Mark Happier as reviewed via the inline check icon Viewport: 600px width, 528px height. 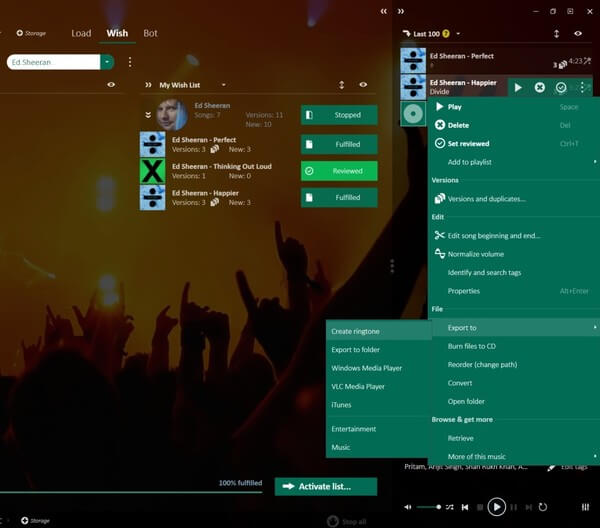pyautogui.click(x=561, y=88)
